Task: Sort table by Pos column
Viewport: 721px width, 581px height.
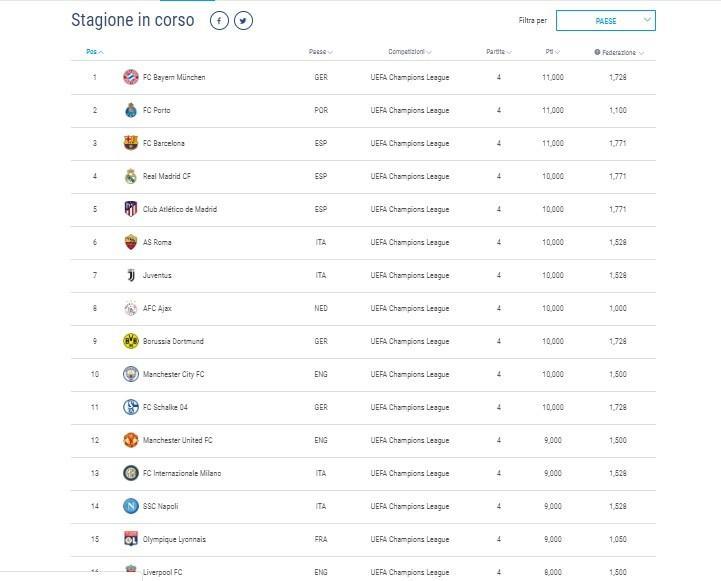Action: (x=95, y=51)
